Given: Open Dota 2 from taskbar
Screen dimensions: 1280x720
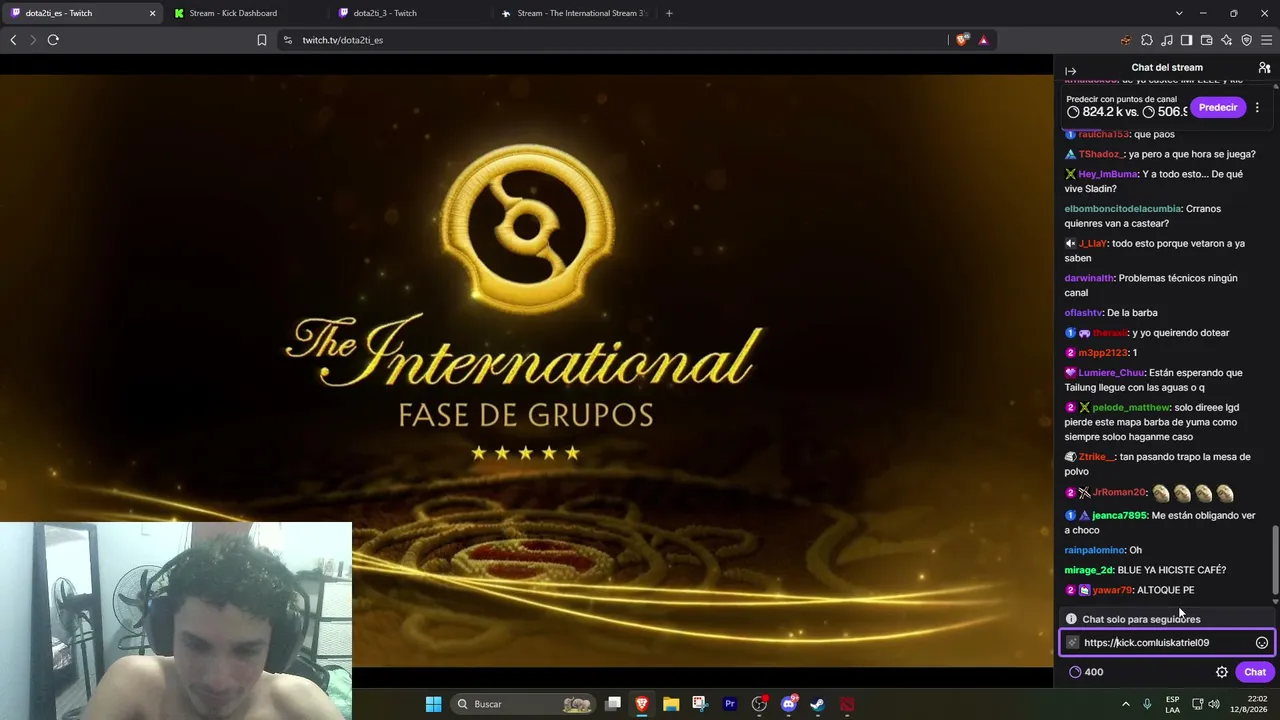Looking at the screenshot, I should coord(848,704).
